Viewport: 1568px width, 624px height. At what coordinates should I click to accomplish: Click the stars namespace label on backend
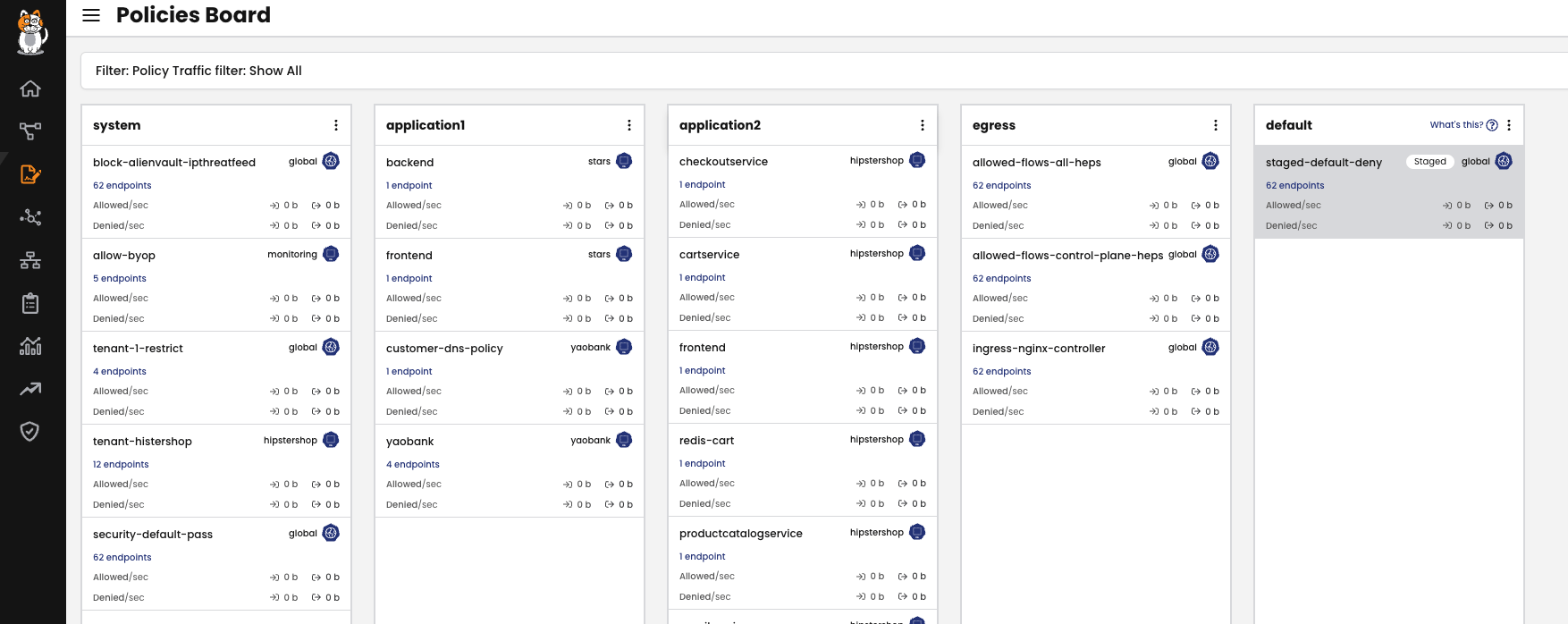point(600,162)
